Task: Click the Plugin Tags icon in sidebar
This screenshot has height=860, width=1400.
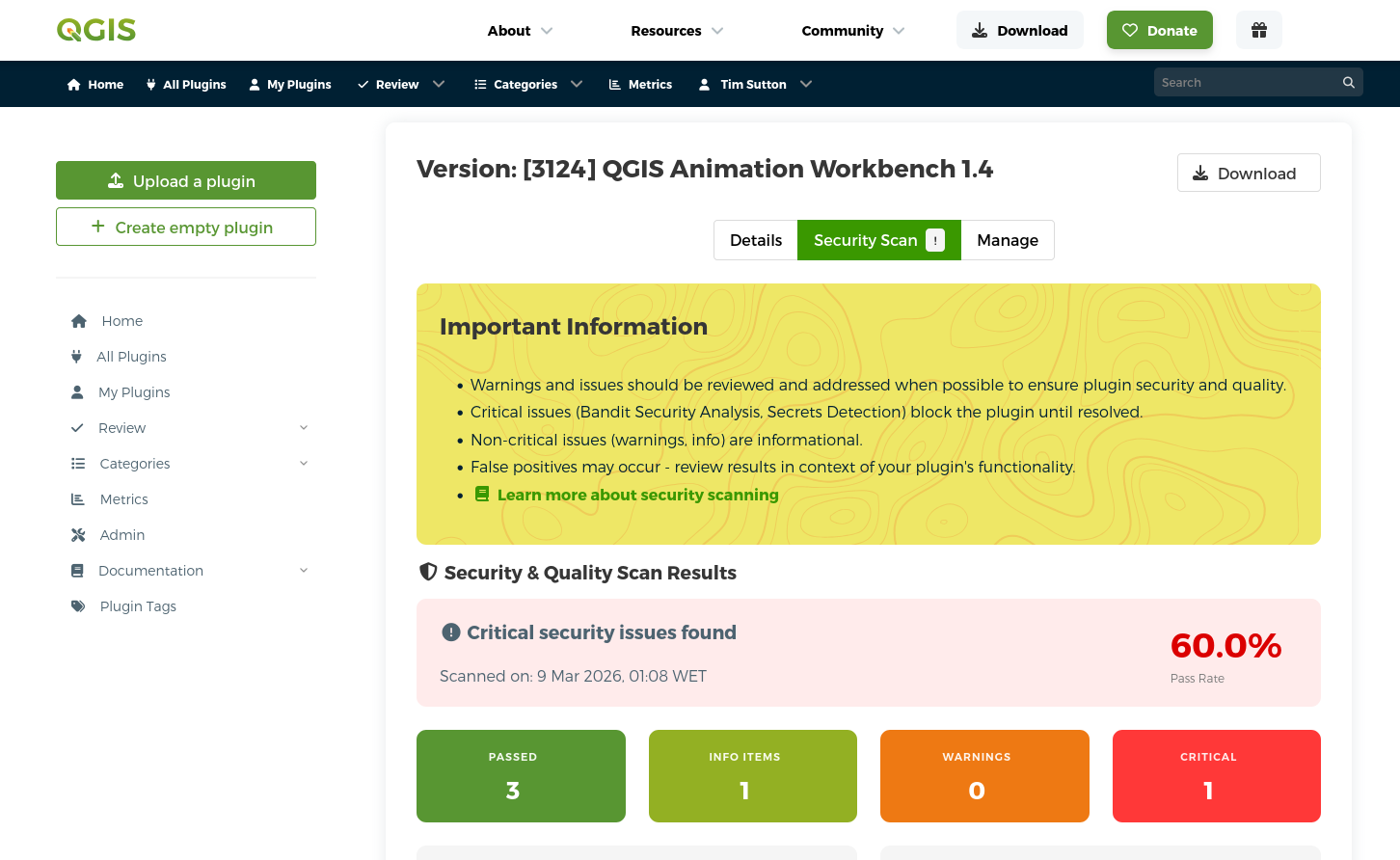Action: click(x=78, y=606)
